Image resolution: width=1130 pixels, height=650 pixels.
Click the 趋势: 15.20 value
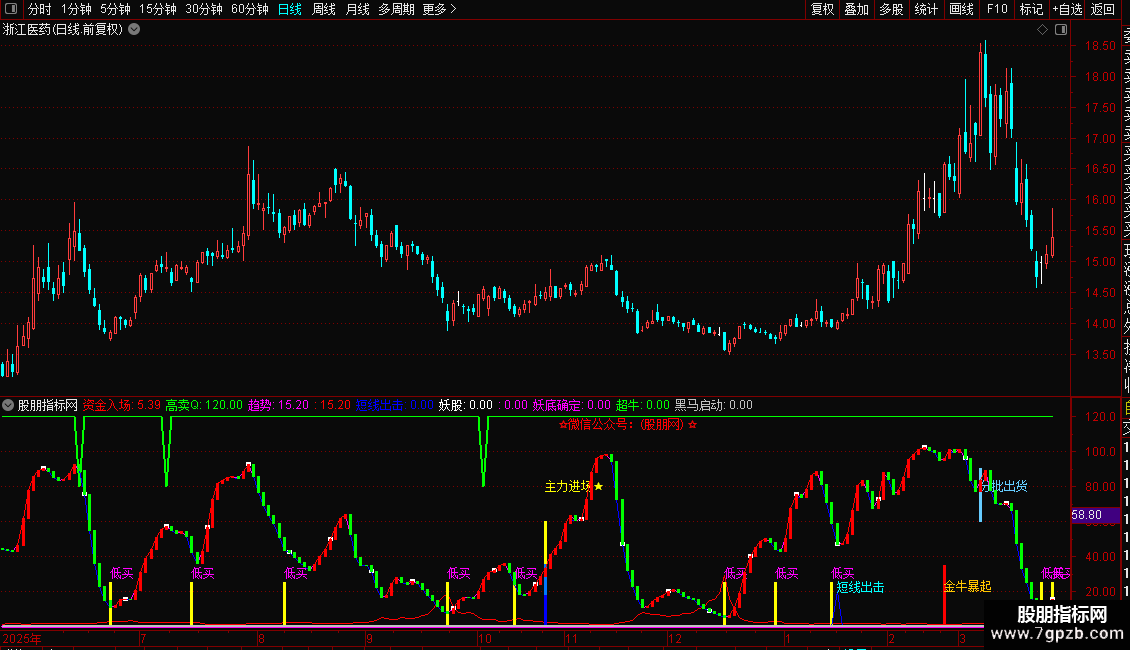[278, 405]
